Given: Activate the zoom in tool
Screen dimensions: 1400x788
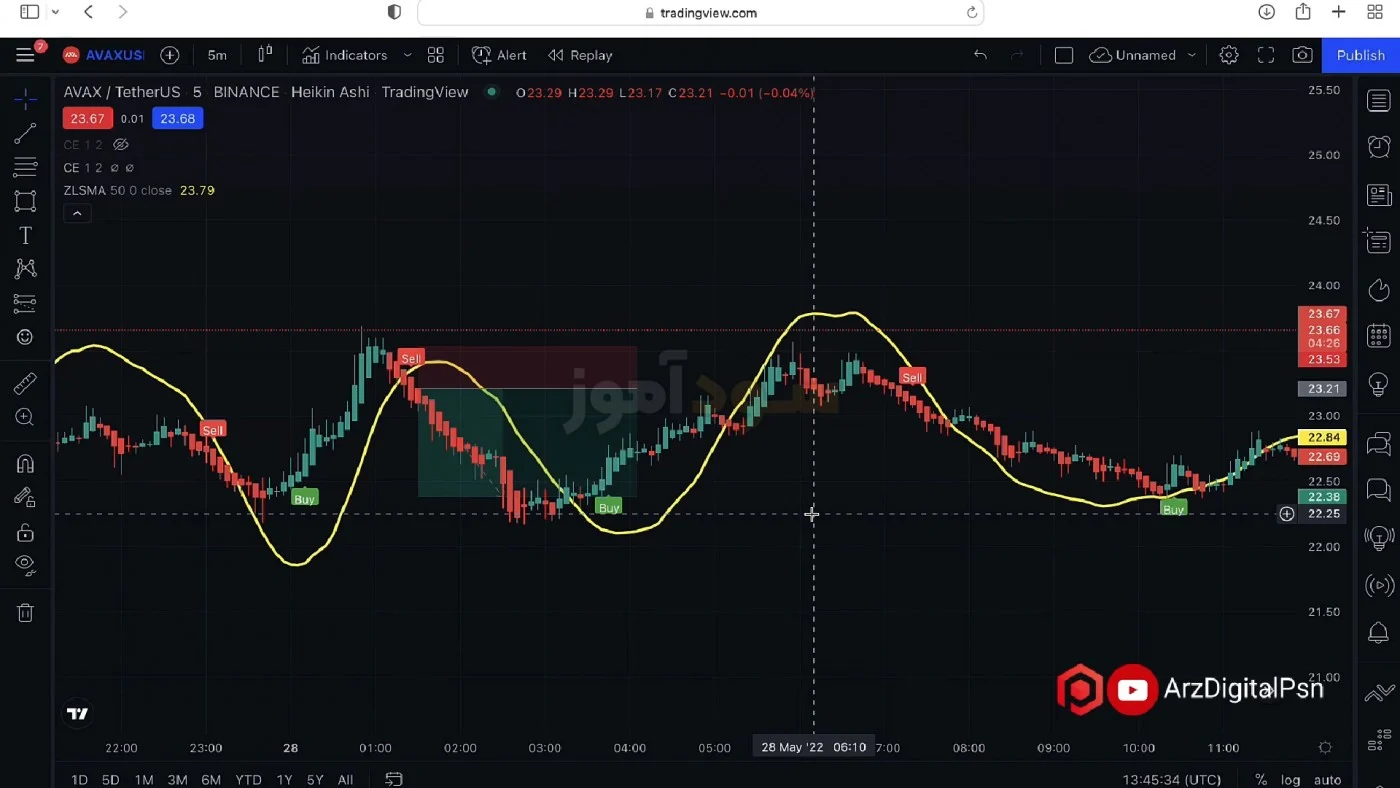Looking at the screenshot, I should tap(26, 417).
